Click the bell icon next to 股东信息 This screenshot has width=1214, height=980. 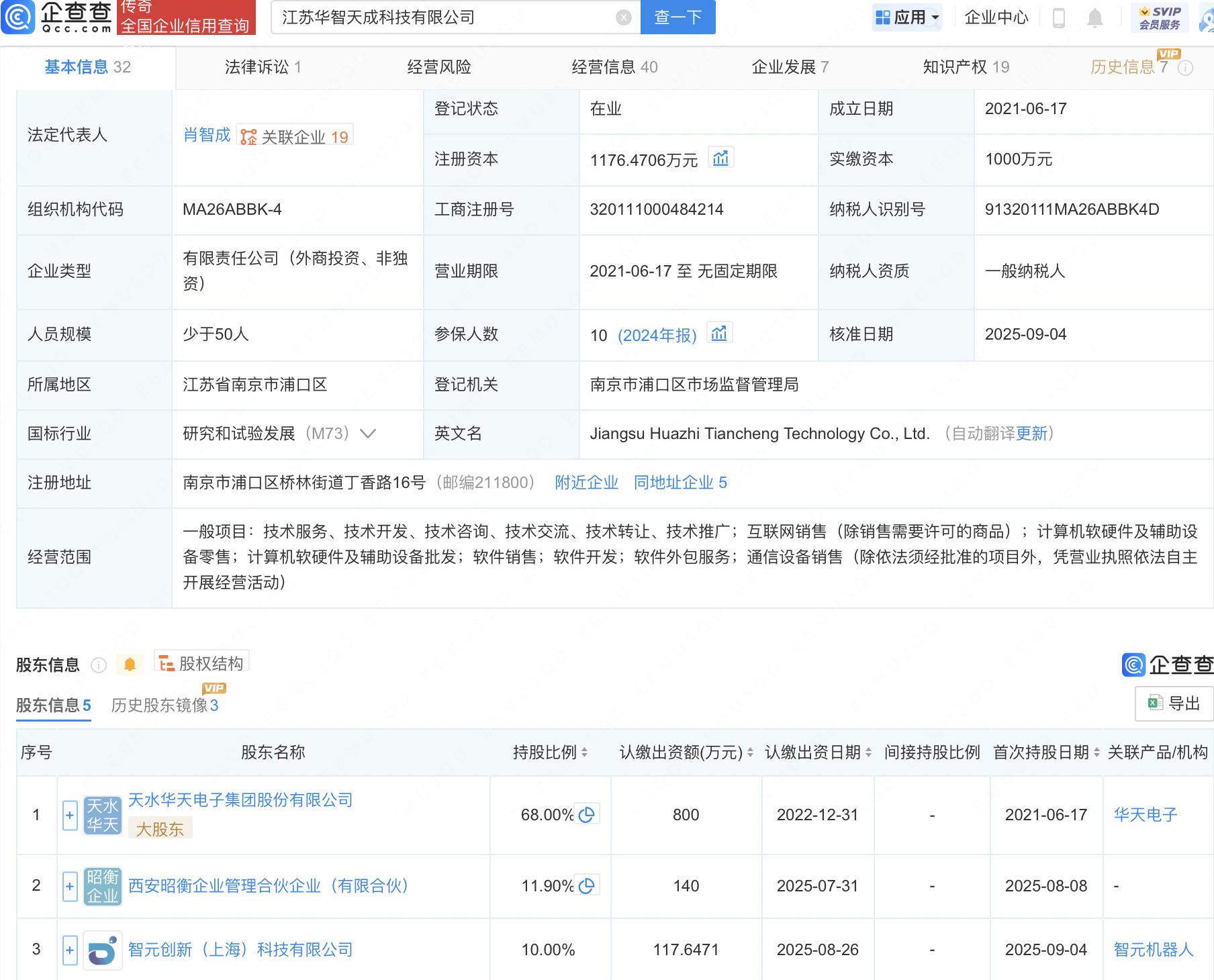(130, 663)
